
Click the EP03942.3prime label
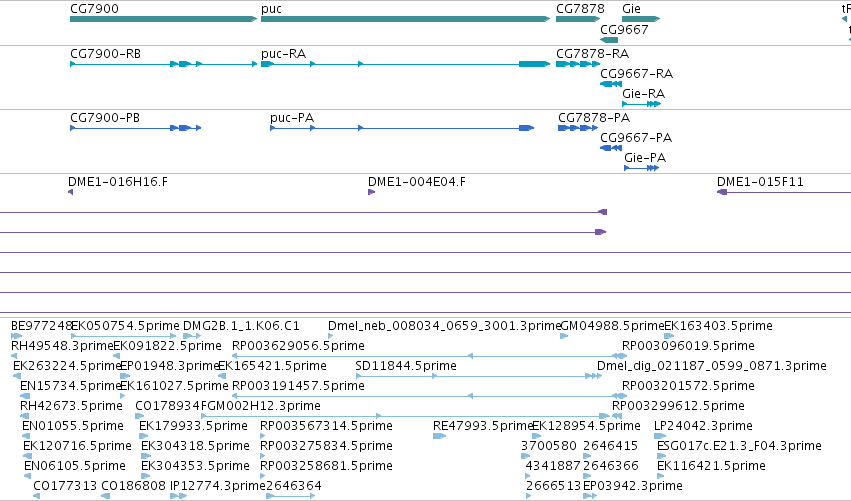tap(632, 486)
